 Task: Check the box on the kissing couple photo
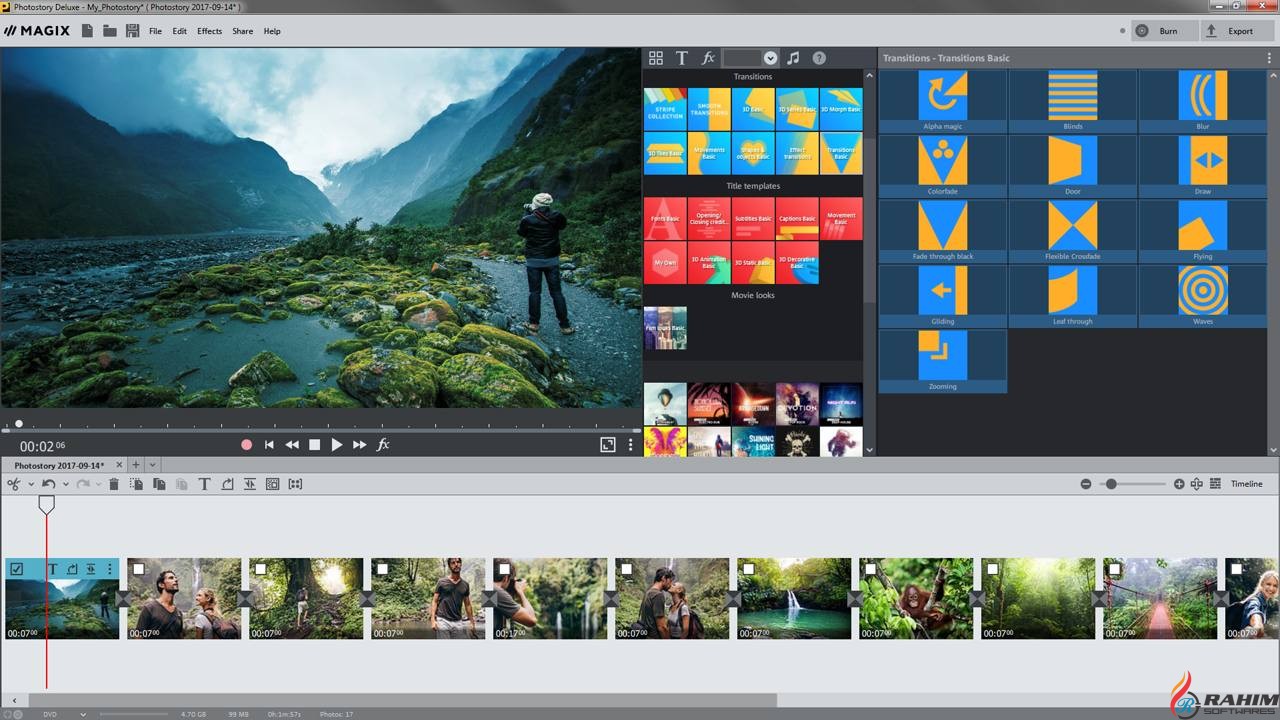(x=627, y=569)
